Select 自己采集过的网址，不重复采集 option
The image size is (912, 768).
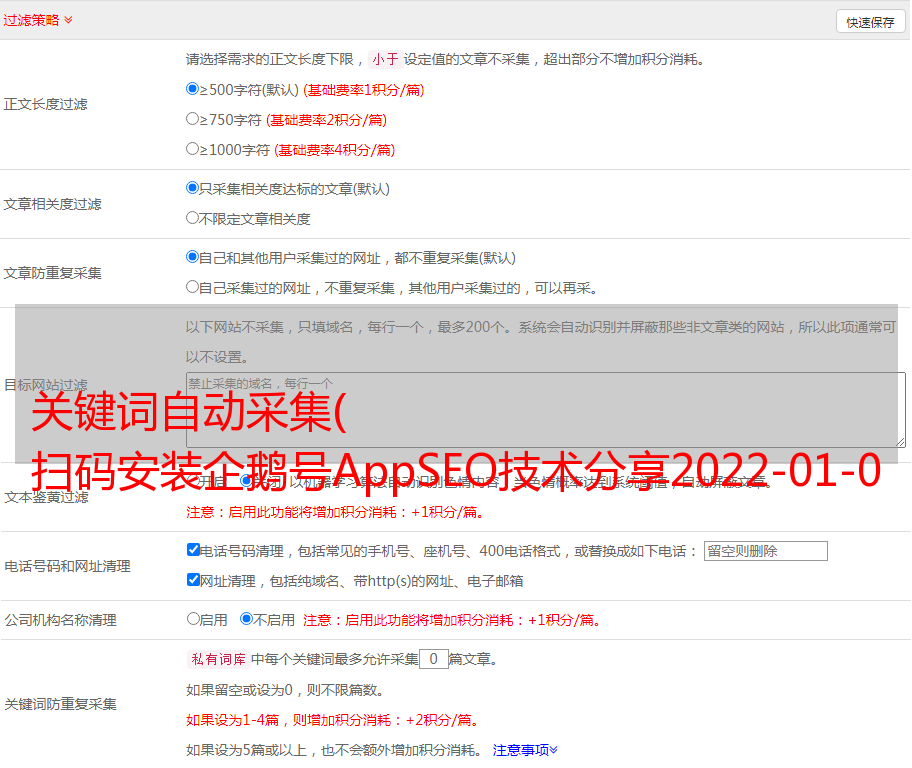point(192,287)
